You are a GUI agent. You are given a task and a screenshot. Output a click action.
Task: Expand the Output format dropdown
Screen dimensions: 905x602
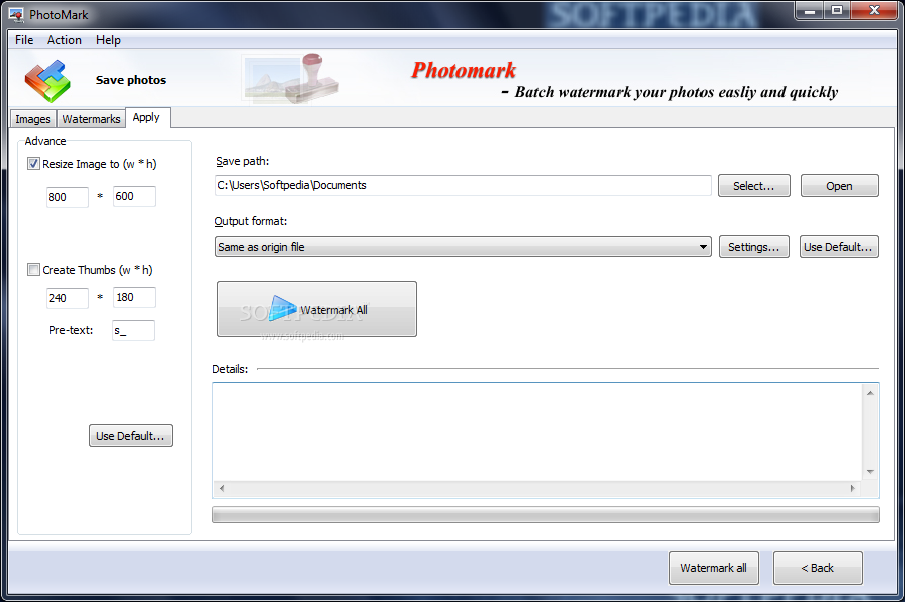703,247
